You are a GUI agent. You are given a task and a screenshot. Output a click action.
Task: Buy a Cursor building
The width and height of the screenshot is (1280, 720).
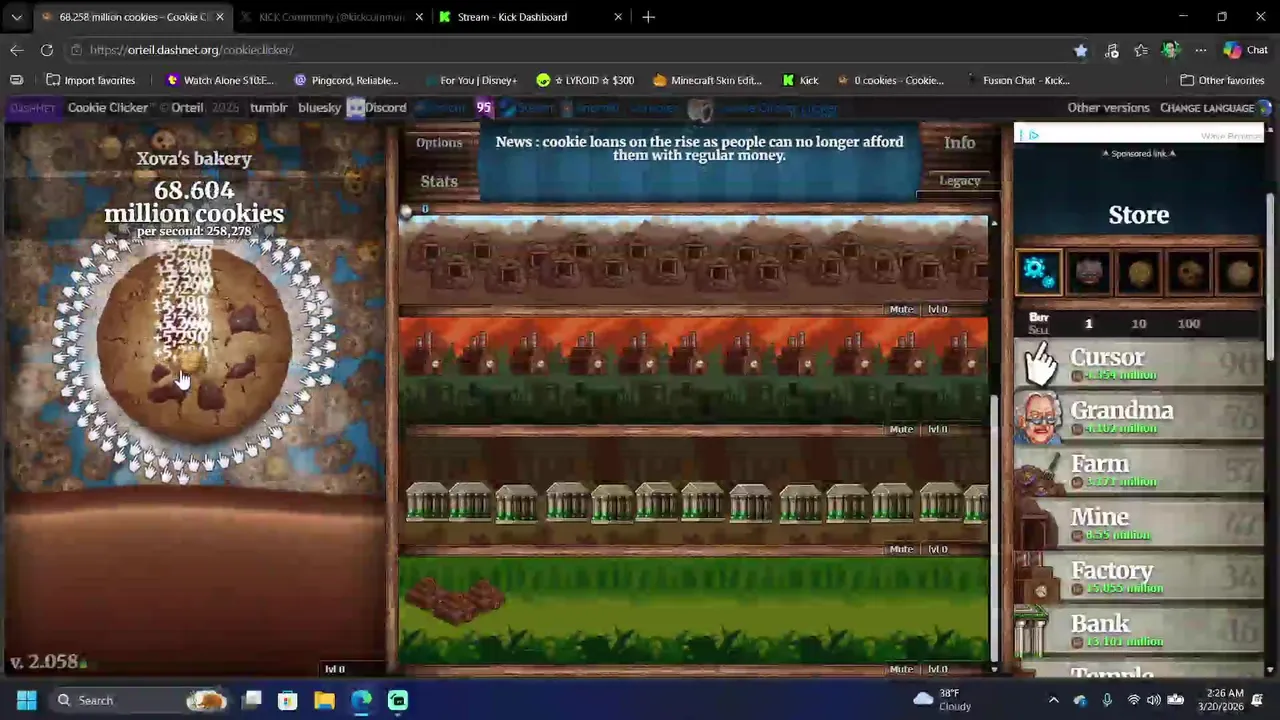[x=1139, y=364]
